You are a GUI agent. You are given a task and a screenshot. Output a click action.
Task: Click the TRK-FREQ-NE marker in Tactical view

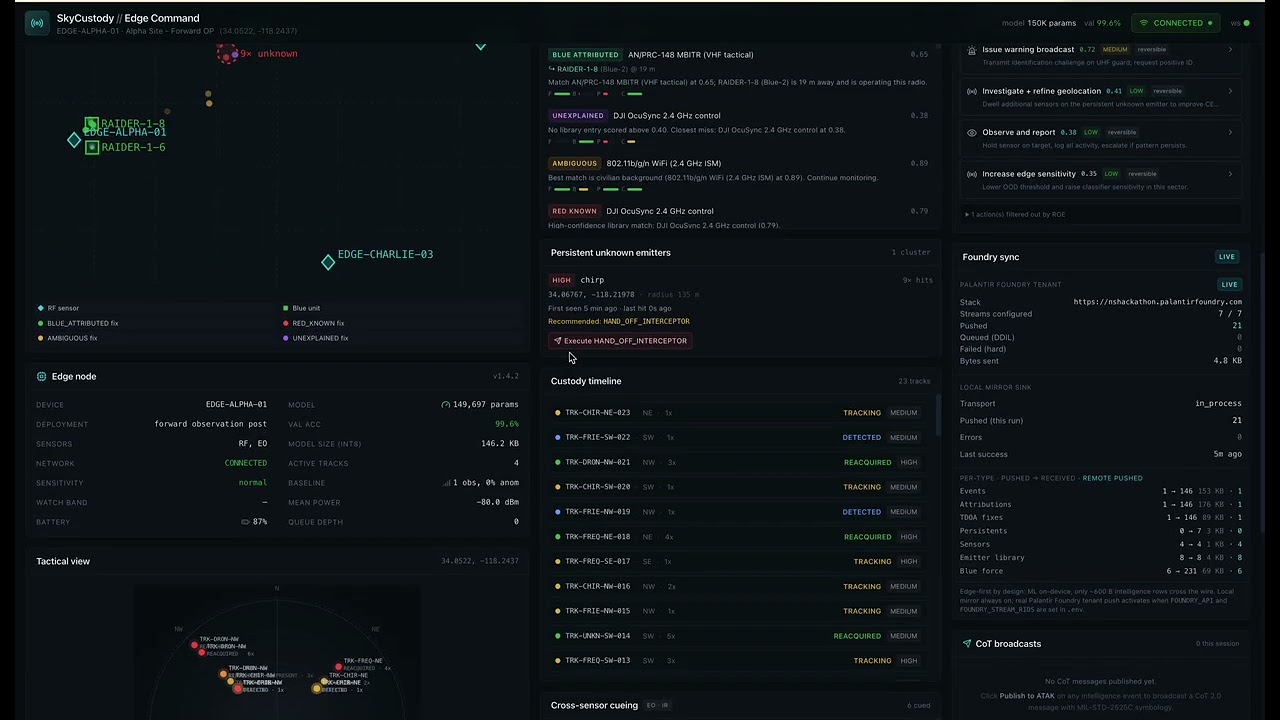point(339,667)
